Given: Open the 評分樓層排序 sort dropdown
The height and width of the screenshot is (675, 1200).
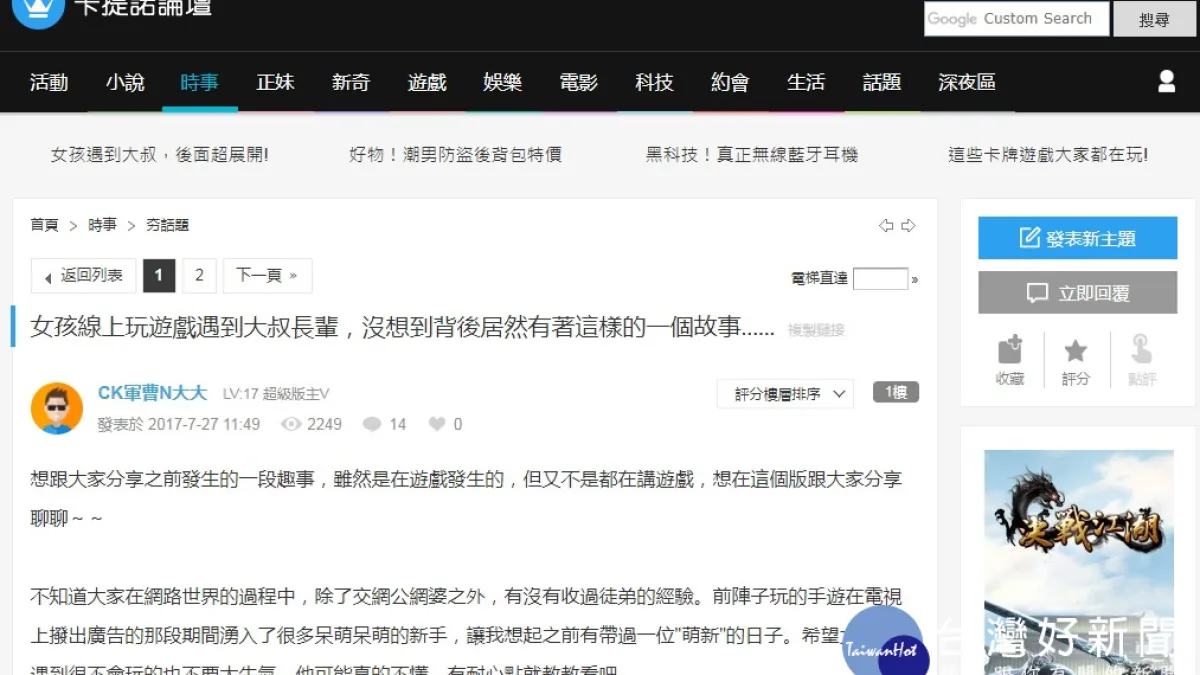Looking at the screenshot, I should (785, 394).
